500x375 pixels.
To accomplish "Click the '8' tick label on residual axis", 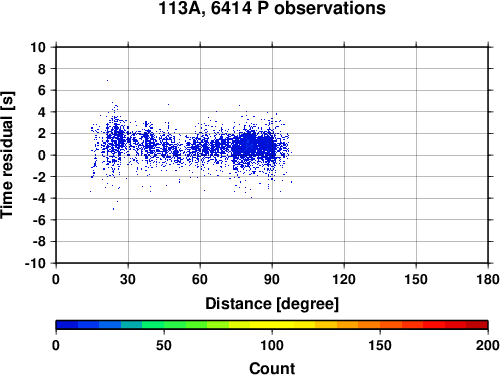I will [x=42, y=69].
